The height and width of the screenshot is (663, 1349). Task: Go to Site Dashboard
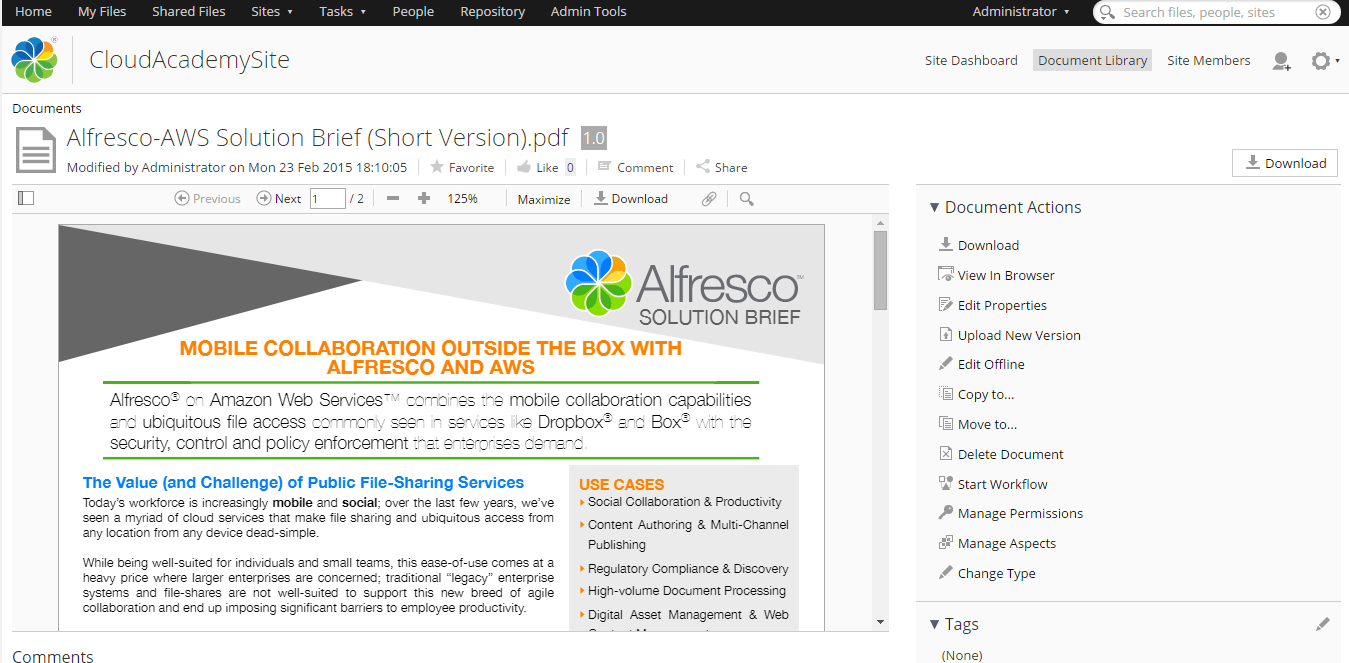[x=971, y=61]
